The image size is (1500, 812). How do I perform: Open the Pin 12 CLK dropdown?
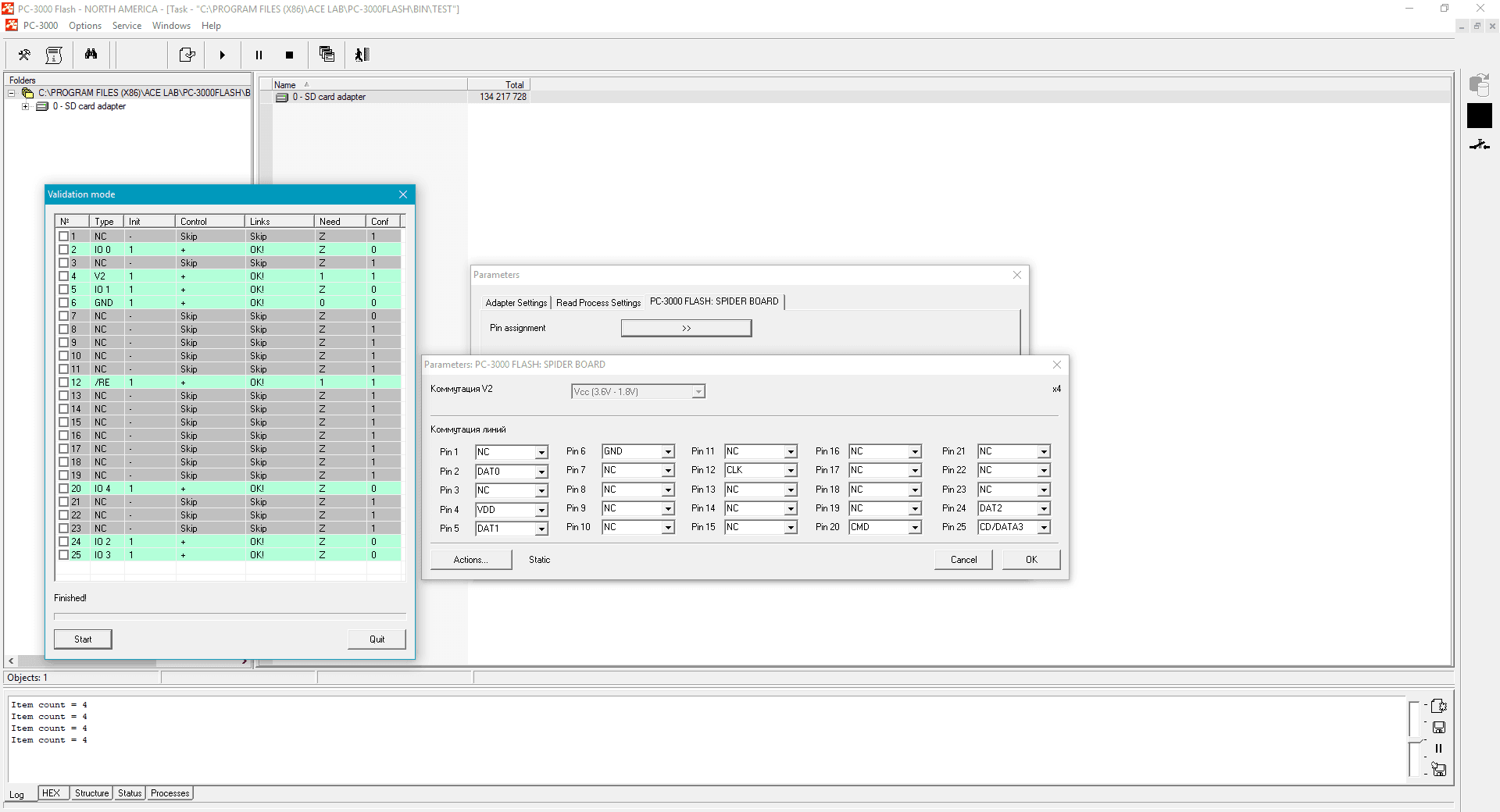pyautogui.click(x=791, y=470)
